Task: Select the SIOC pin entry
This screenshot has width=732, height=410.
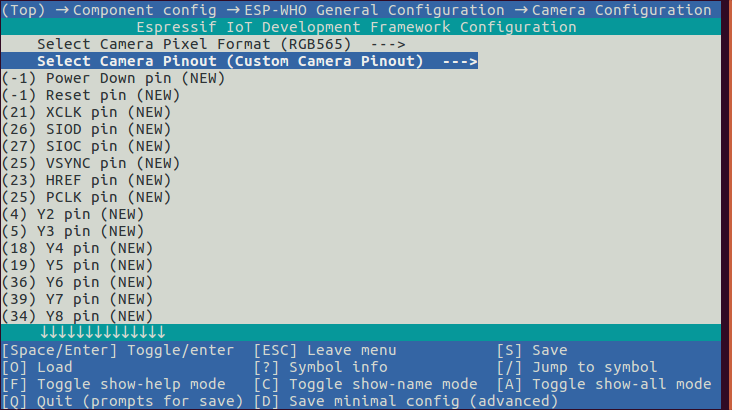Action: click(x=88, y=146)
